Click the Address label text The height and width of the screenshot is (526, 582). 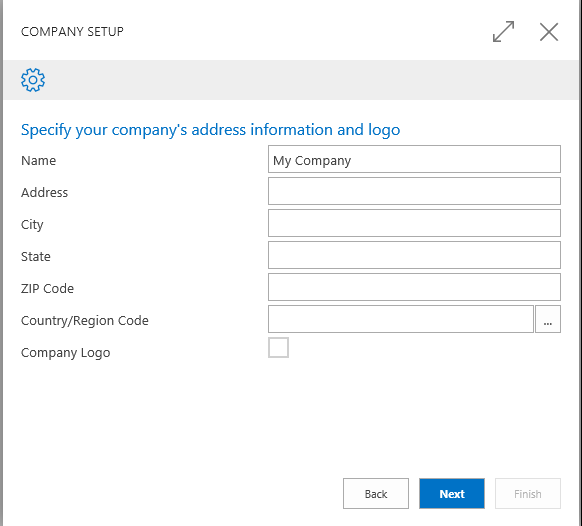[45, 193]
